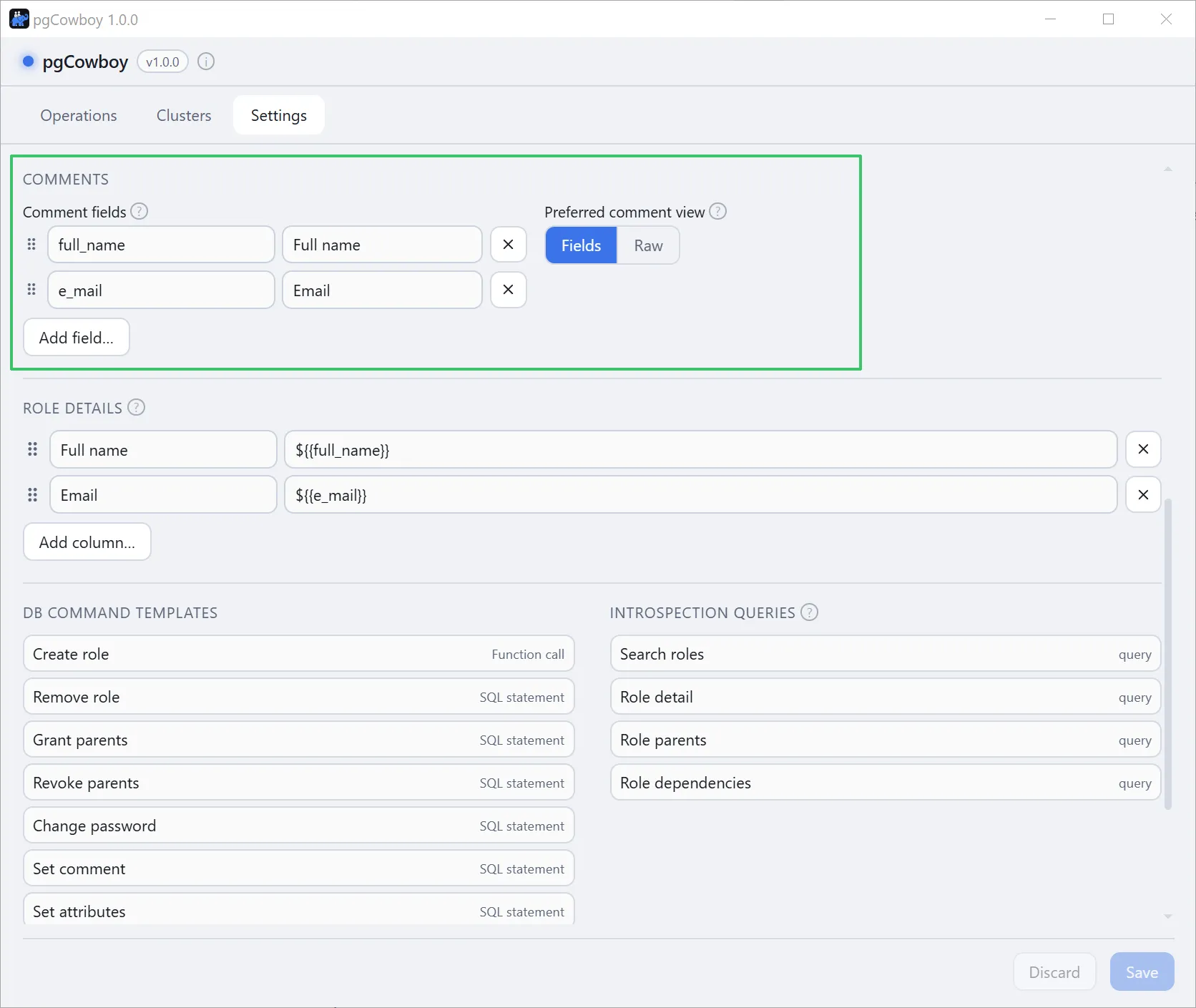This screenshot has width=1196, height=1008.
Task: Select the Settings tab
Action: click(x=279, y=115)
